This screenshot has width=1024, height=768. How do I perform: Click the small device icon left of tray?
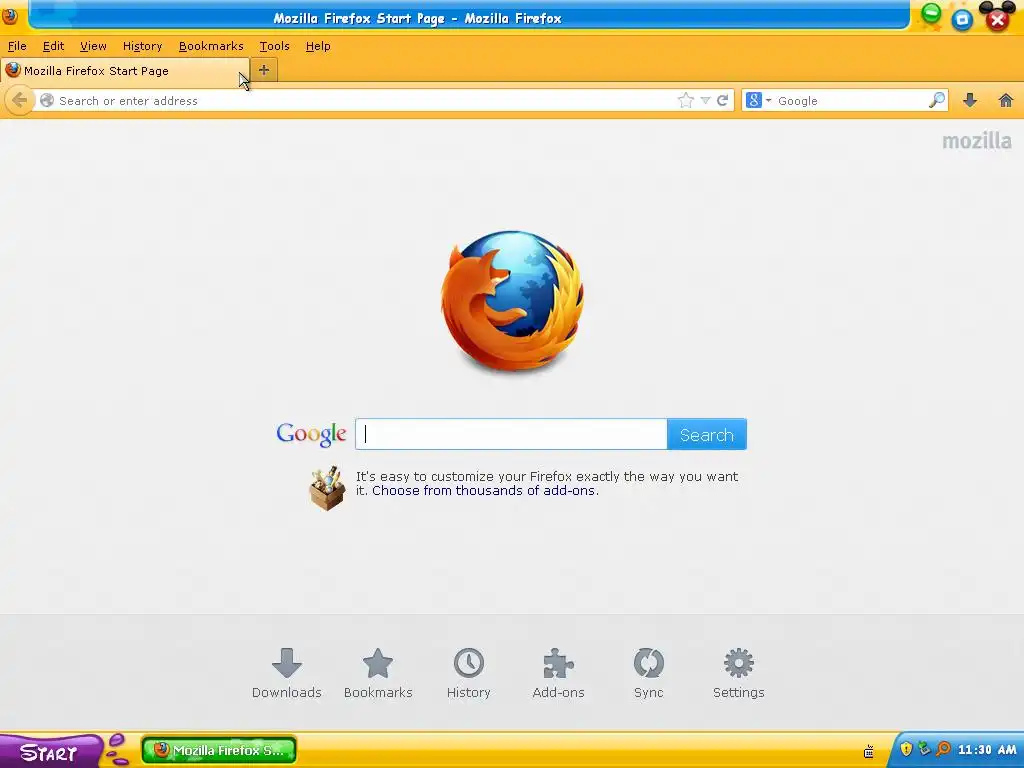click(x=869, y=752)
